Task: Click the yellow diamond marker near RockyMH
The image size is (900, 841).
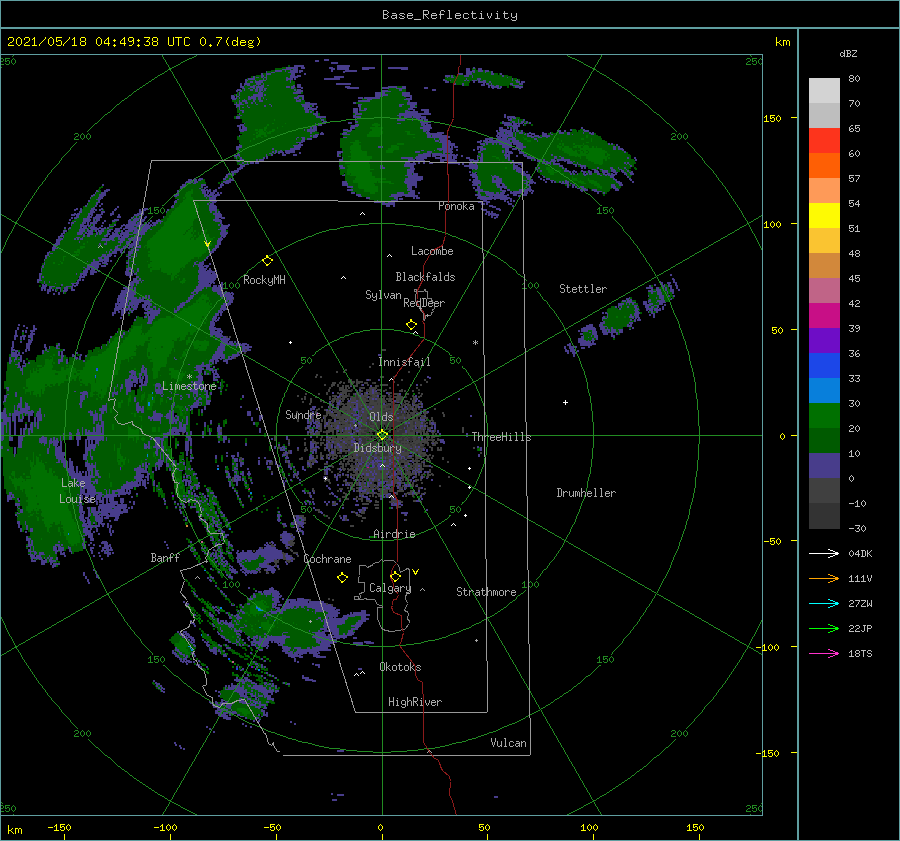Action: [267, 261]
